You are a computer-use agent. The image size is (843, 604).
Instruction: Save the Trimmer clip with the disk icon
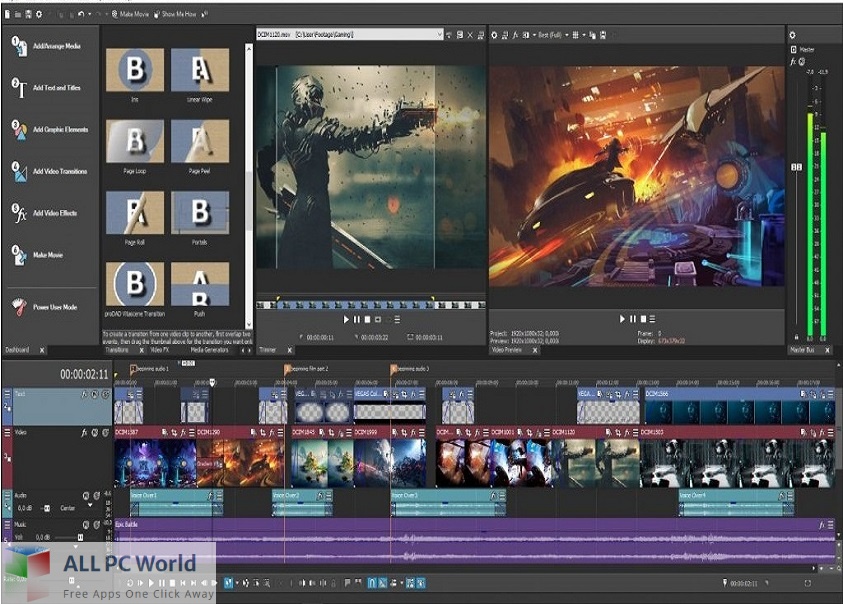tap(460, 35)
